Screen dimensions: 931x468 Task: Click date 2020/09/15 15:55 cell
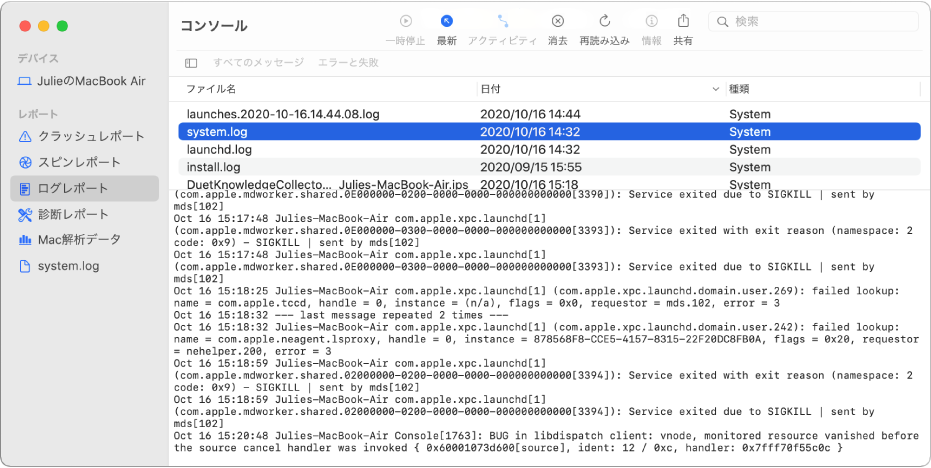[531, 167]
